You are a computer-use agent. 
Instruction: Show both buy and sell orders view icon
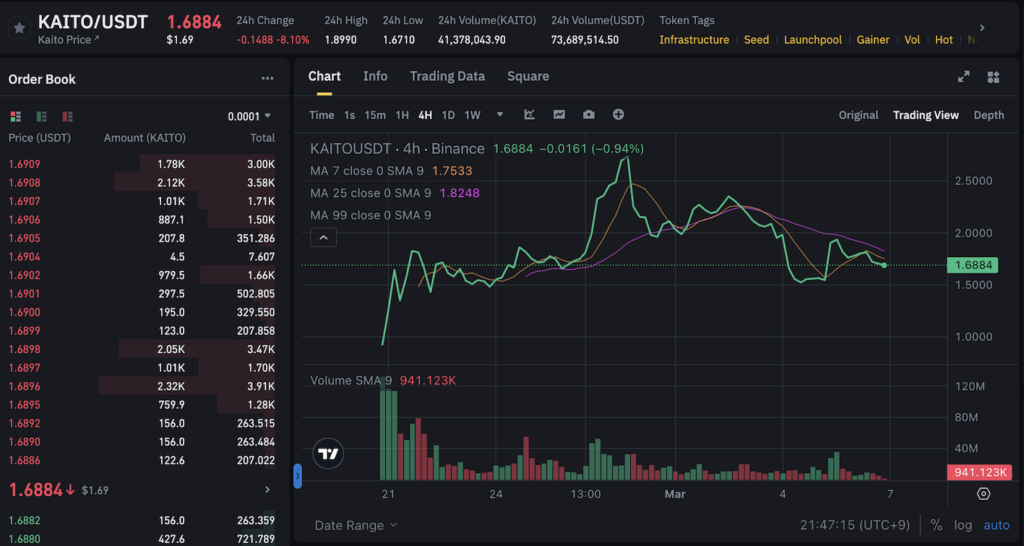[x=16, y=116]
